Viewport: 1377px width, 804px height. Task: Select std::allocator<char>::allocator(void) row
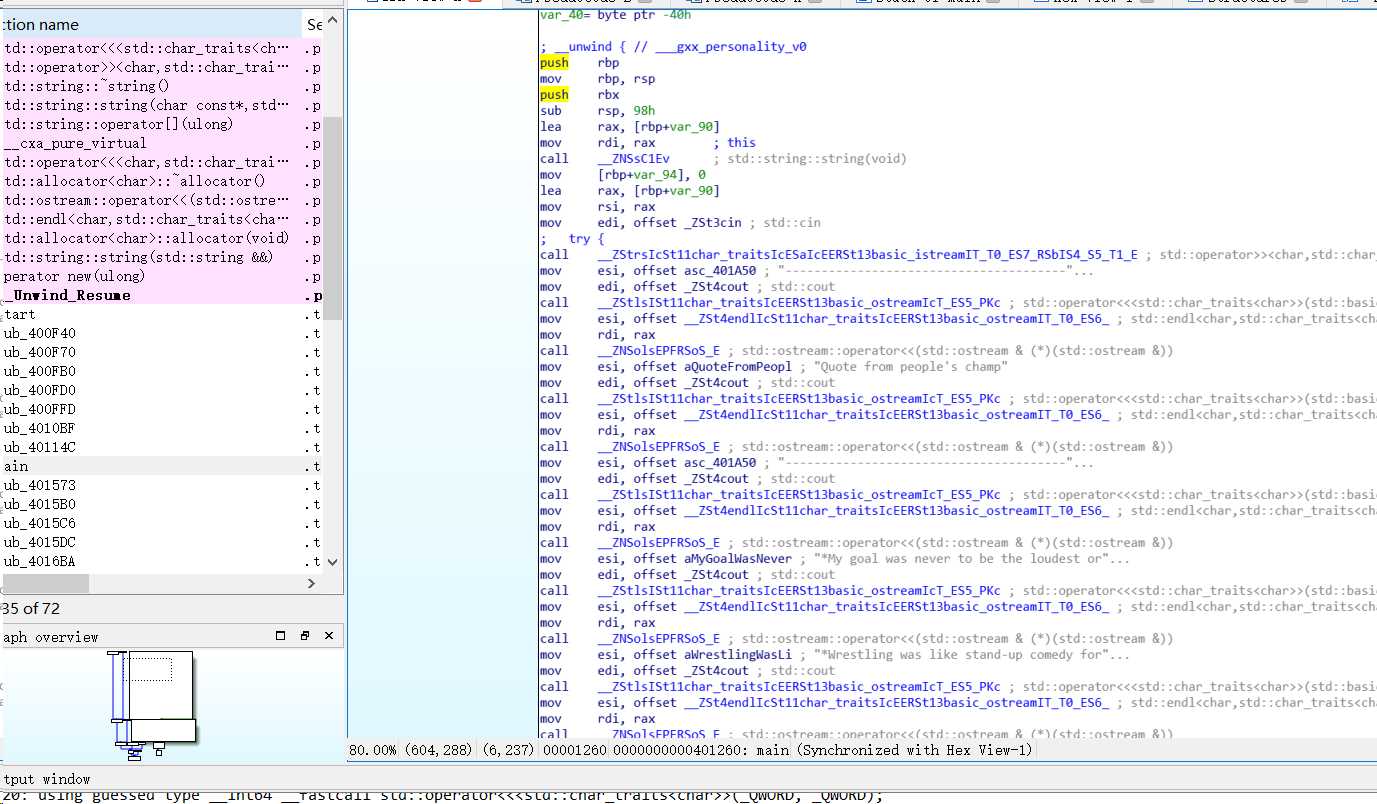[x=162, y=238]
